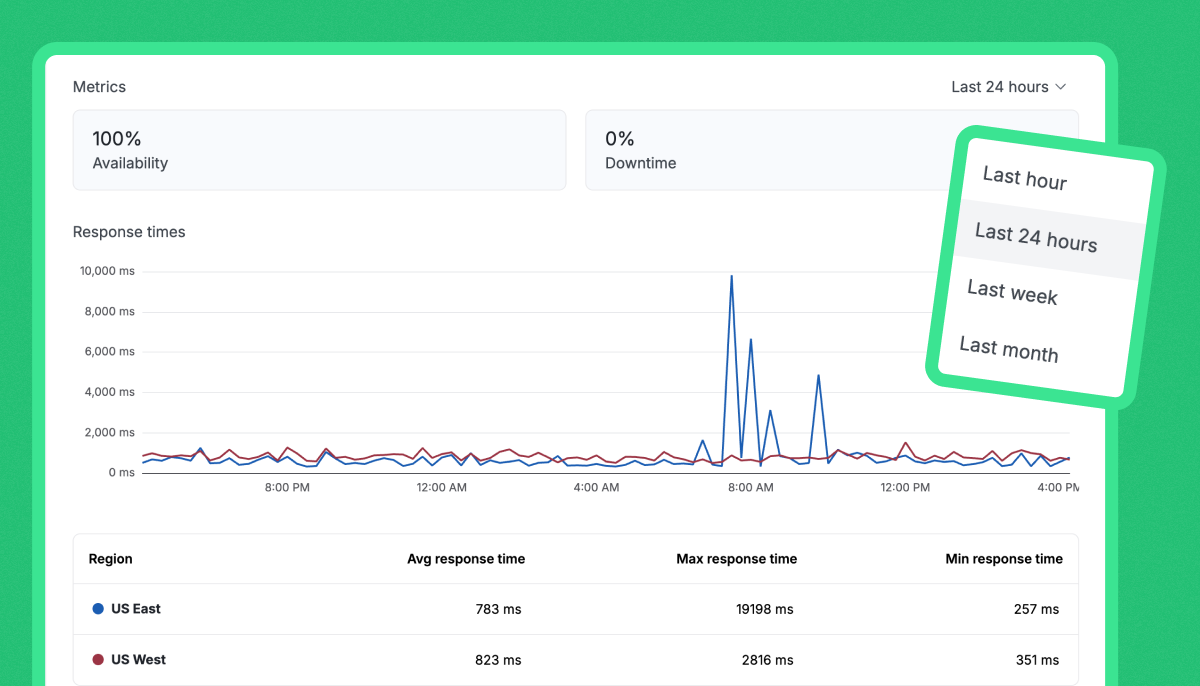The width and height of the screenshot is (1200, 686).
Task: Click the tallest blue spike on the chart
Action: click(x=731, y=278)
